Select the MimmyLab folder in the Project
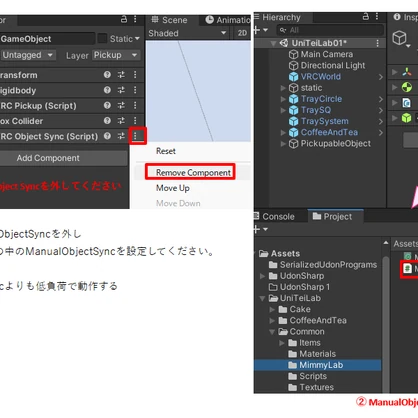The height and width of the screenshot is (418, 418). pos(318,365)
